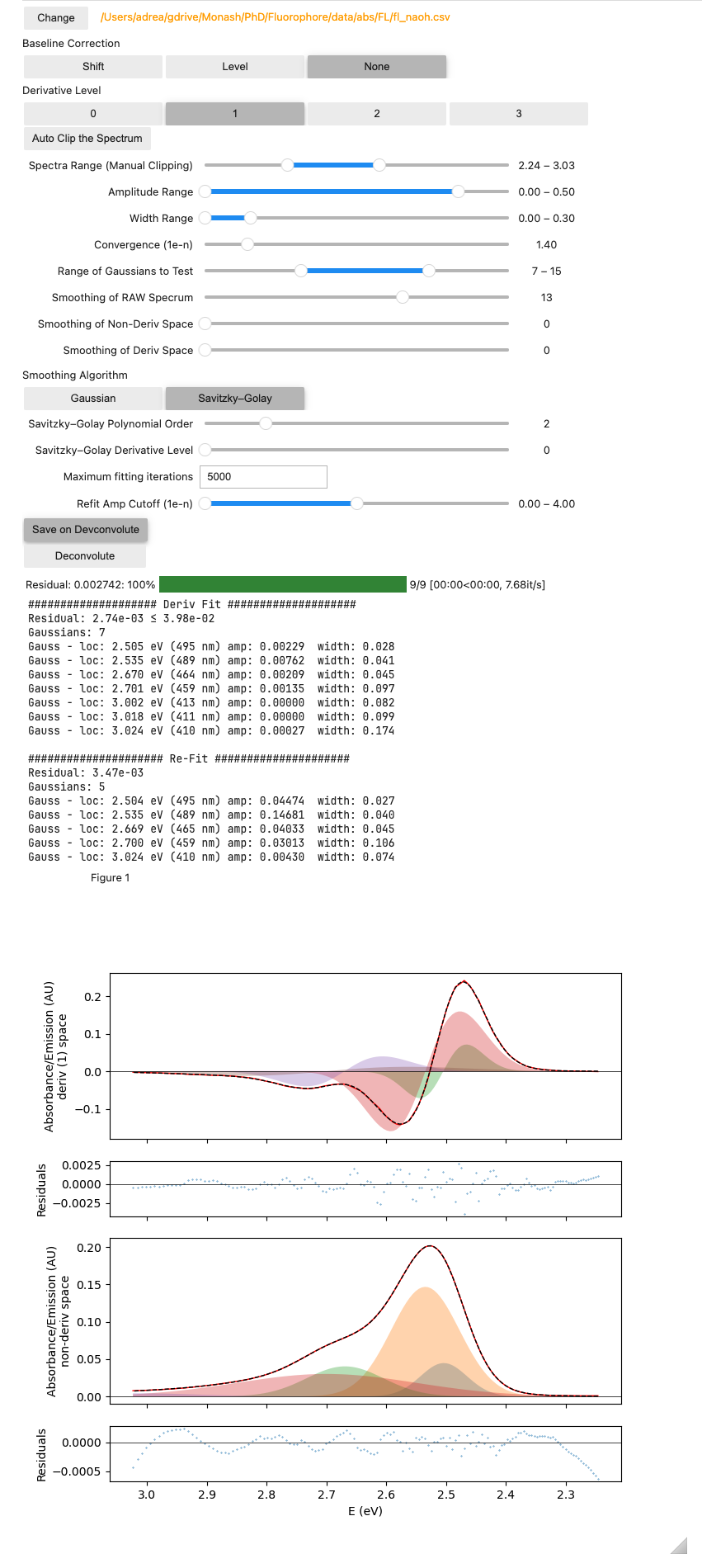Click Amplitude Range upper slider handle
The image size is (702, 1568).
point(459,191)
